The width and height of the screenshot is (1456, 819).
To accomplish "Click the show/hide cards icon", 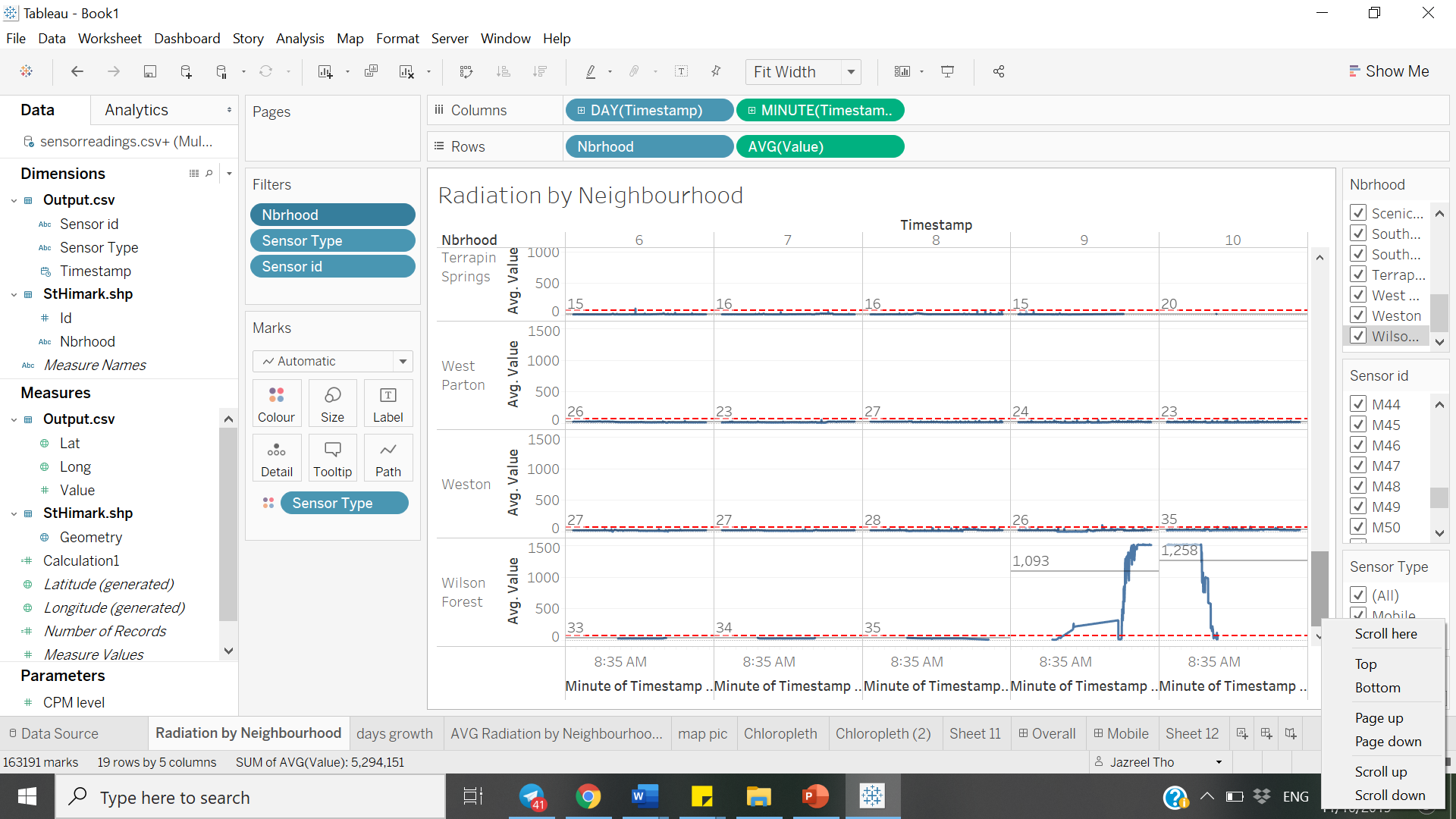I will [902, 71].
